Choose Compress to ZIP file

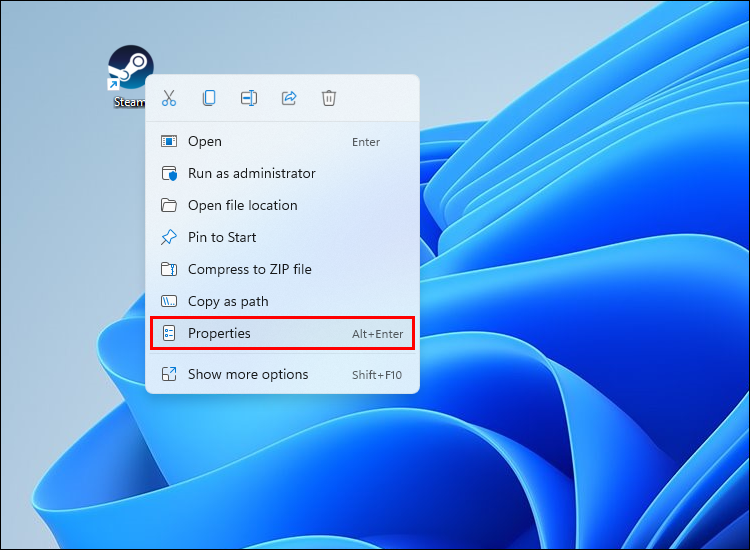pos(282,269)
